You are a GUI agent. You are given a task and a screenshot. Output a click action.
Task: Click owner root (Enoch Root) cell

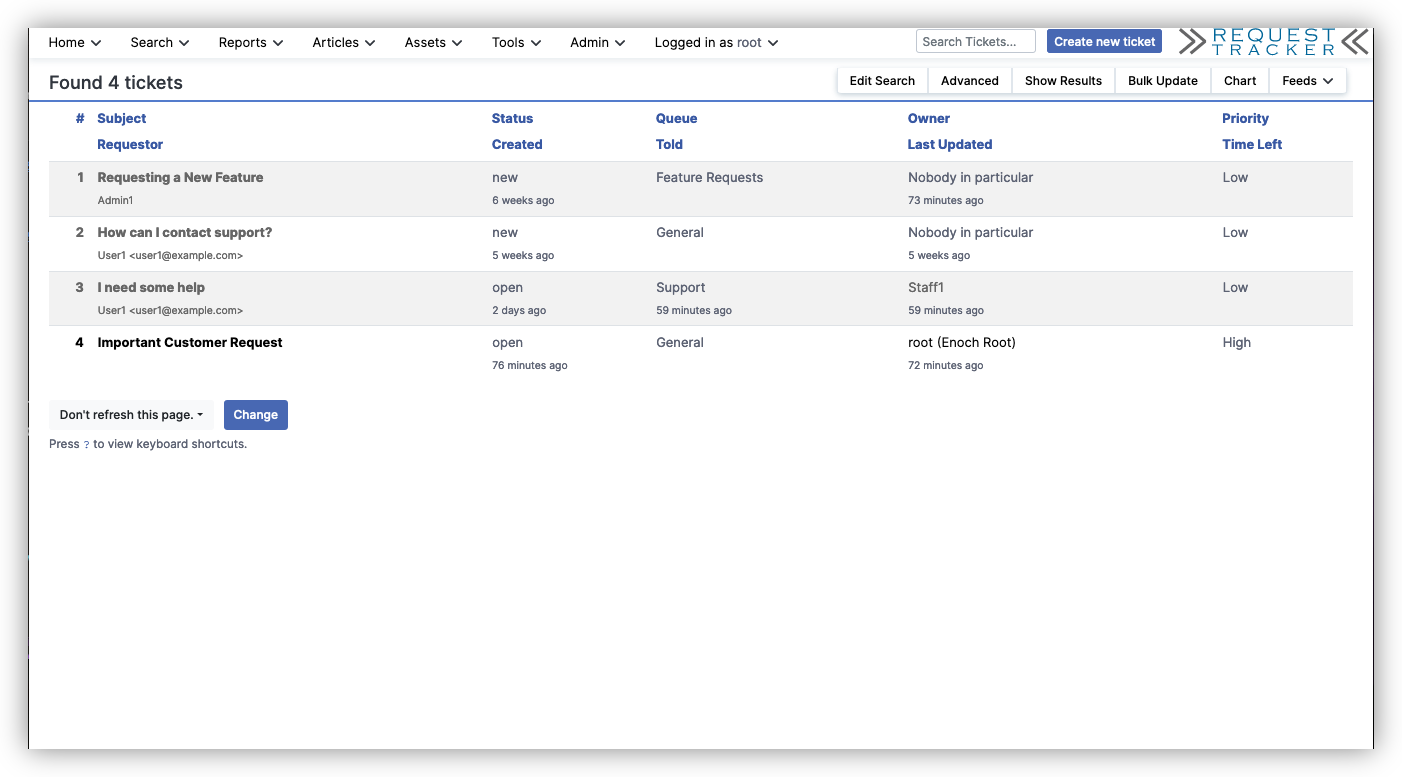[962, 342]
